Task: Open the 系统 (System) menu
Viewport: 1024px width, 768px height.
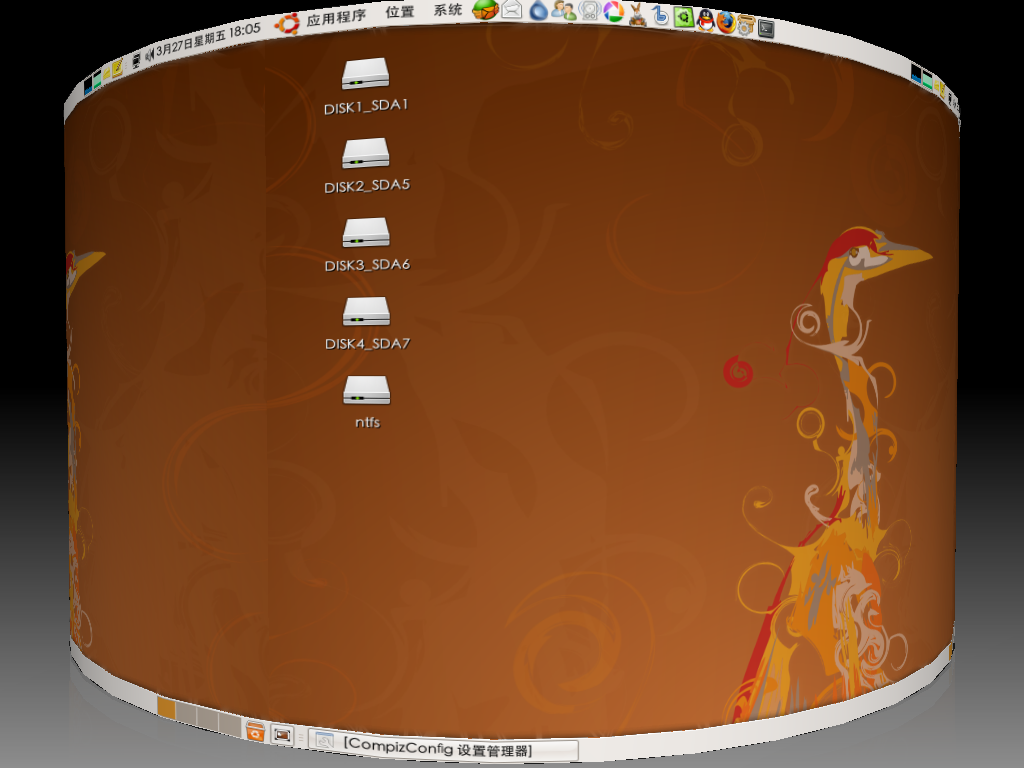Action: [448, 10]
